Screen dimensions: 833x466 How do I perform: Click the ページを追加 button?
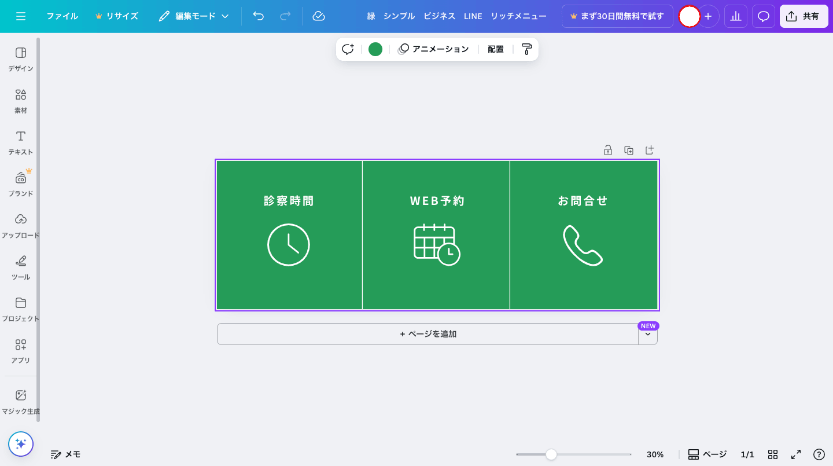click(x=428, y=334)
